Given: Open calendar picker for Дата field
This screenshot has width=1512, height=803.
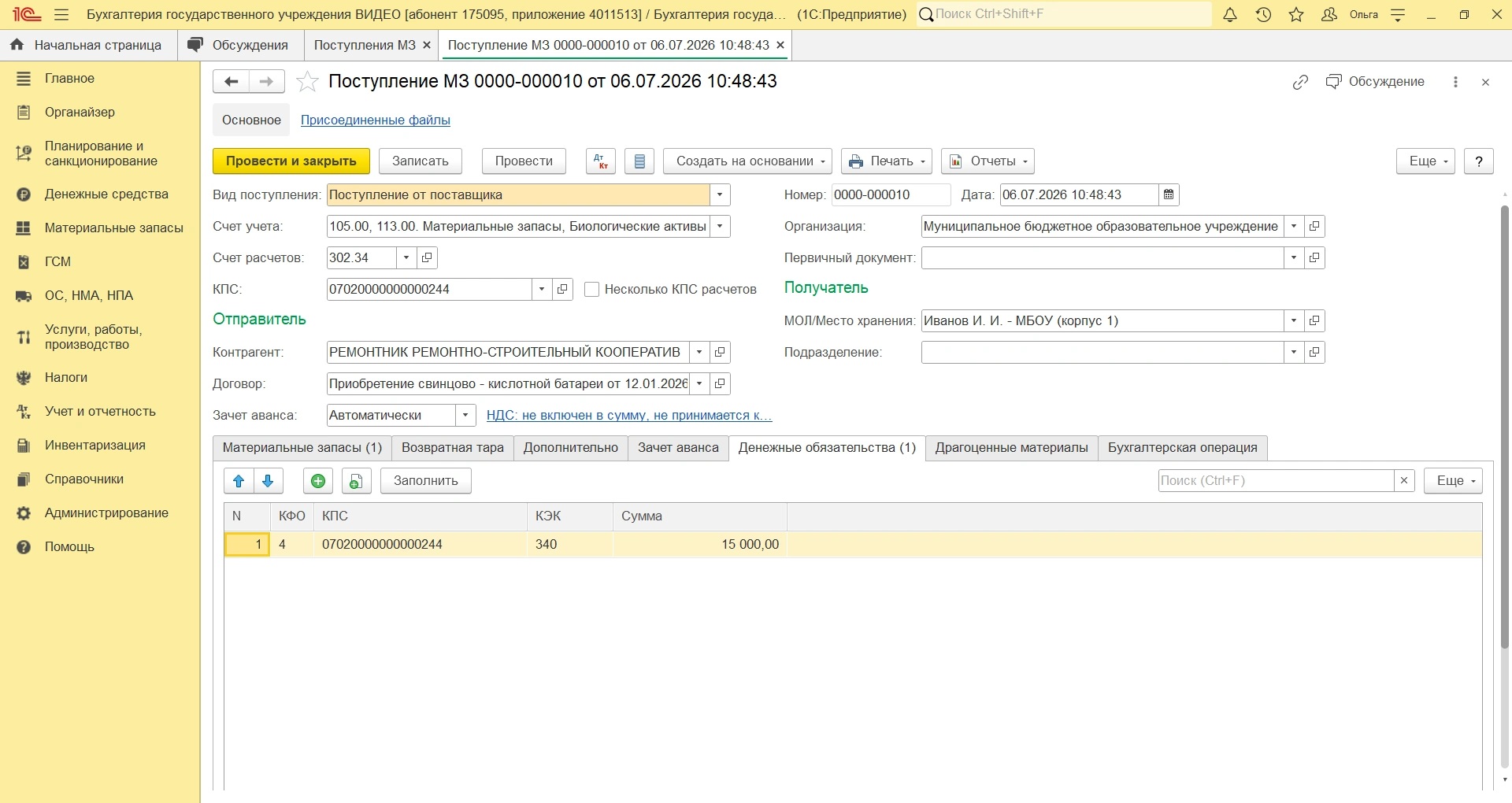Looking at the screenshot, I should pos(1169,194).
